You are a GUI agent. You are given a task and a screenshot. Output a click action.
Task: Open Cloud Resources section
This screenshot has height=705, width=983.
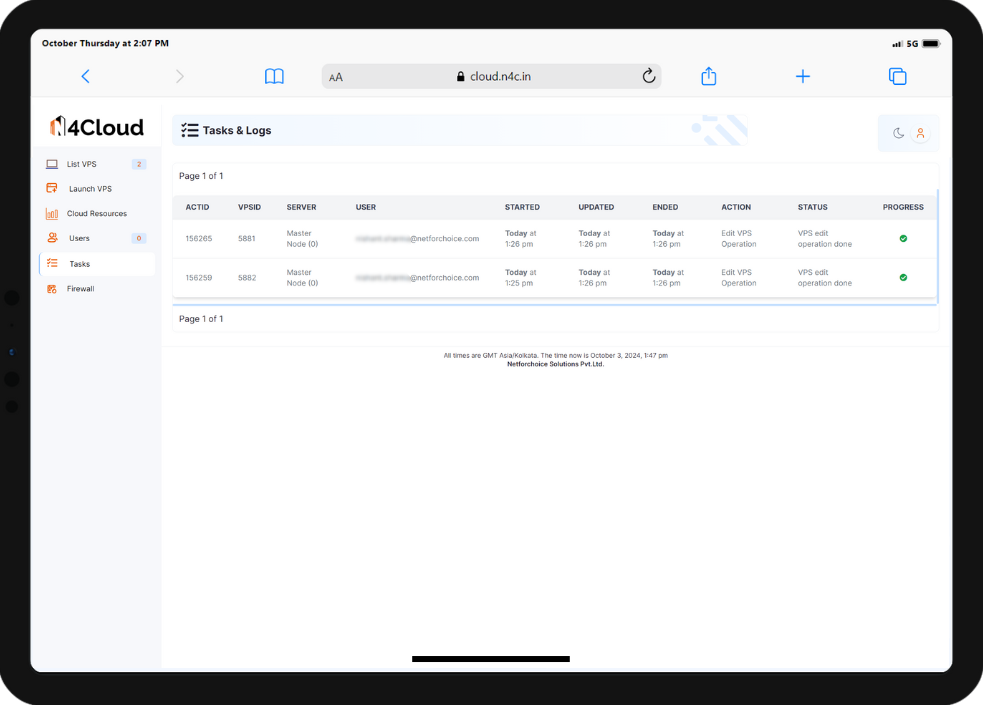click(x=96, y=214)
